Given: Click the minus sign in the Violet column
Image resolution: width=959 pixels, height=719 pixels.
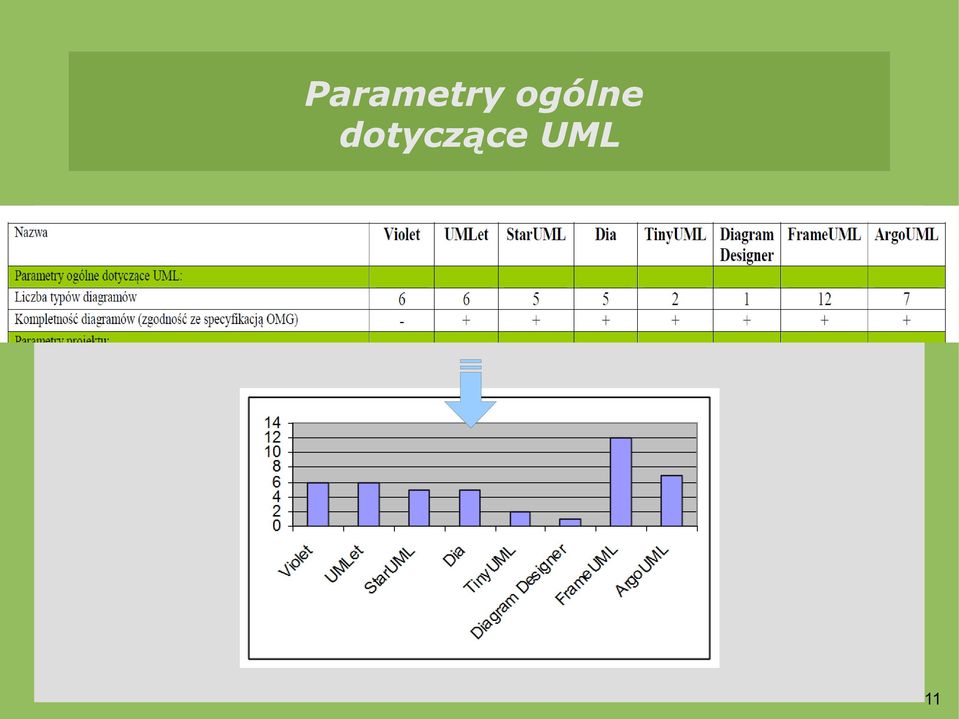Looking at the screenshot, I should click(x=402, y=321).
